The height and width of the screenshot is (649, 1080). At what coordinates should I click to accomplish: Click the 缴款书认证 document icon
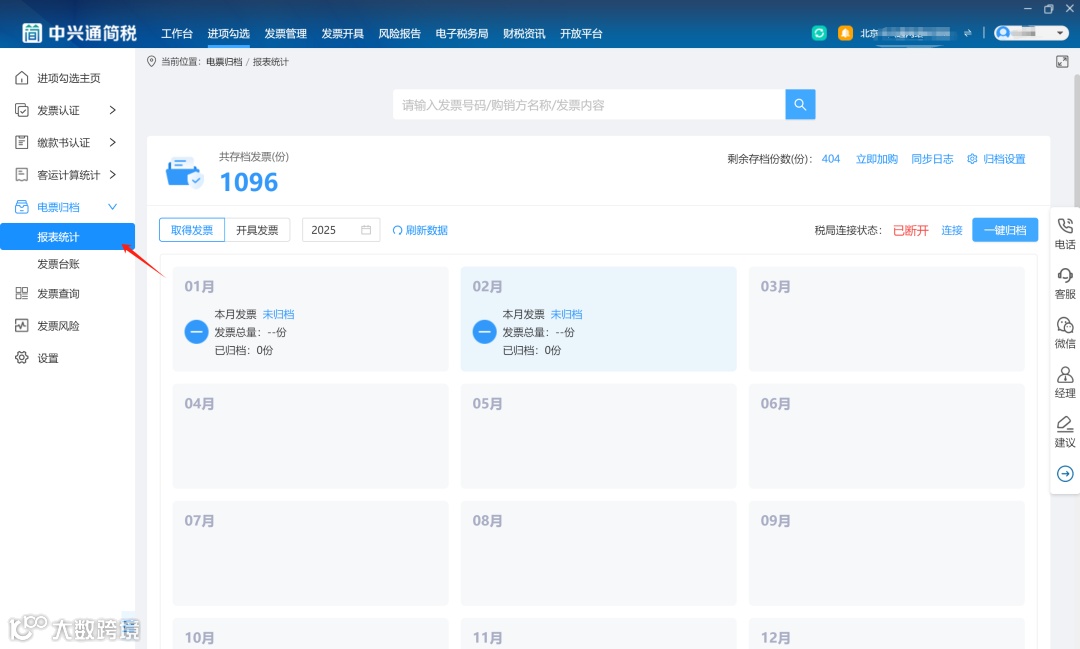(x=22, y=143)
